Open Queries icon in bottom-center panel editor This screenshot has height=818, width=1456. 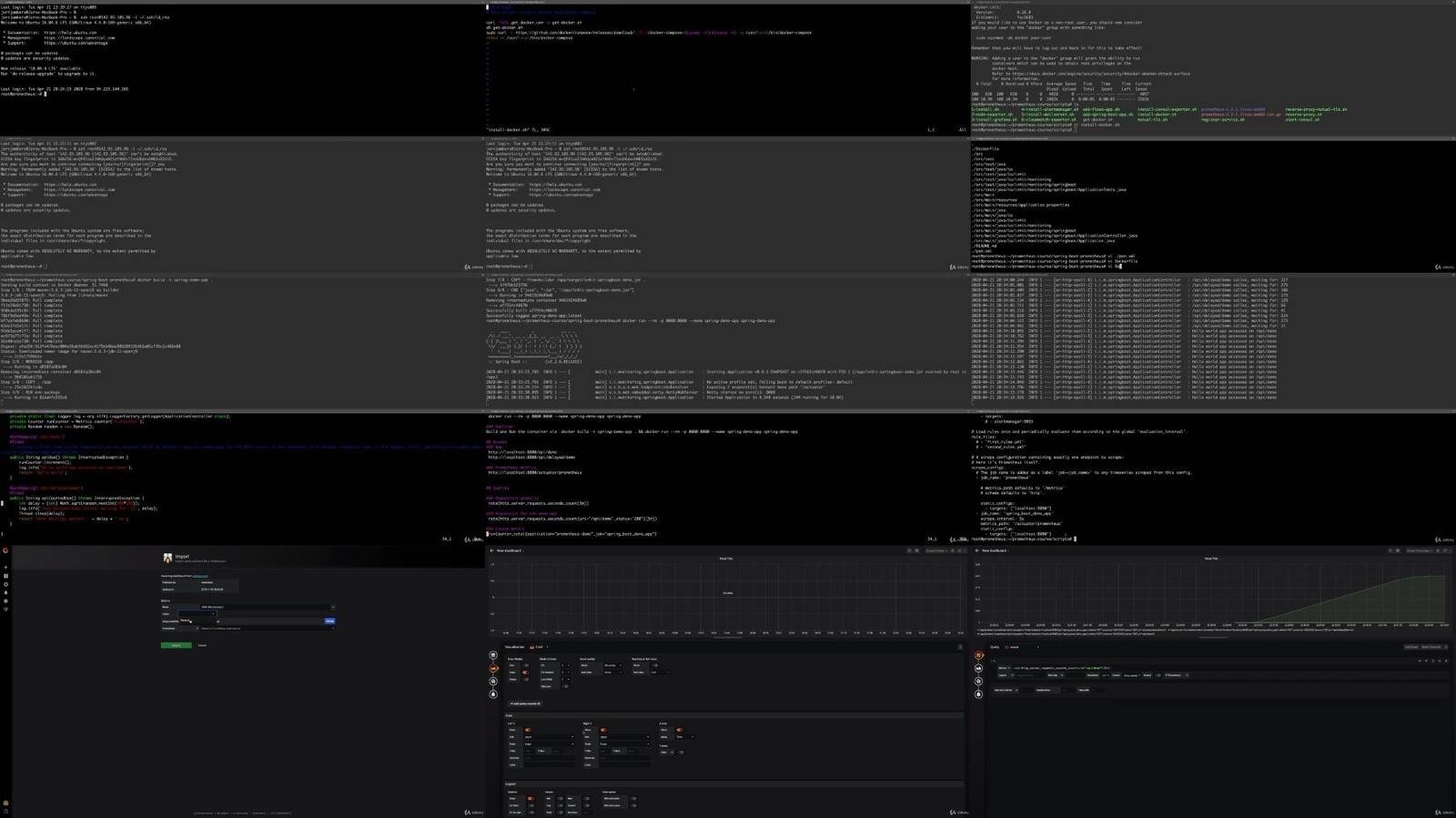click(493, 655)
